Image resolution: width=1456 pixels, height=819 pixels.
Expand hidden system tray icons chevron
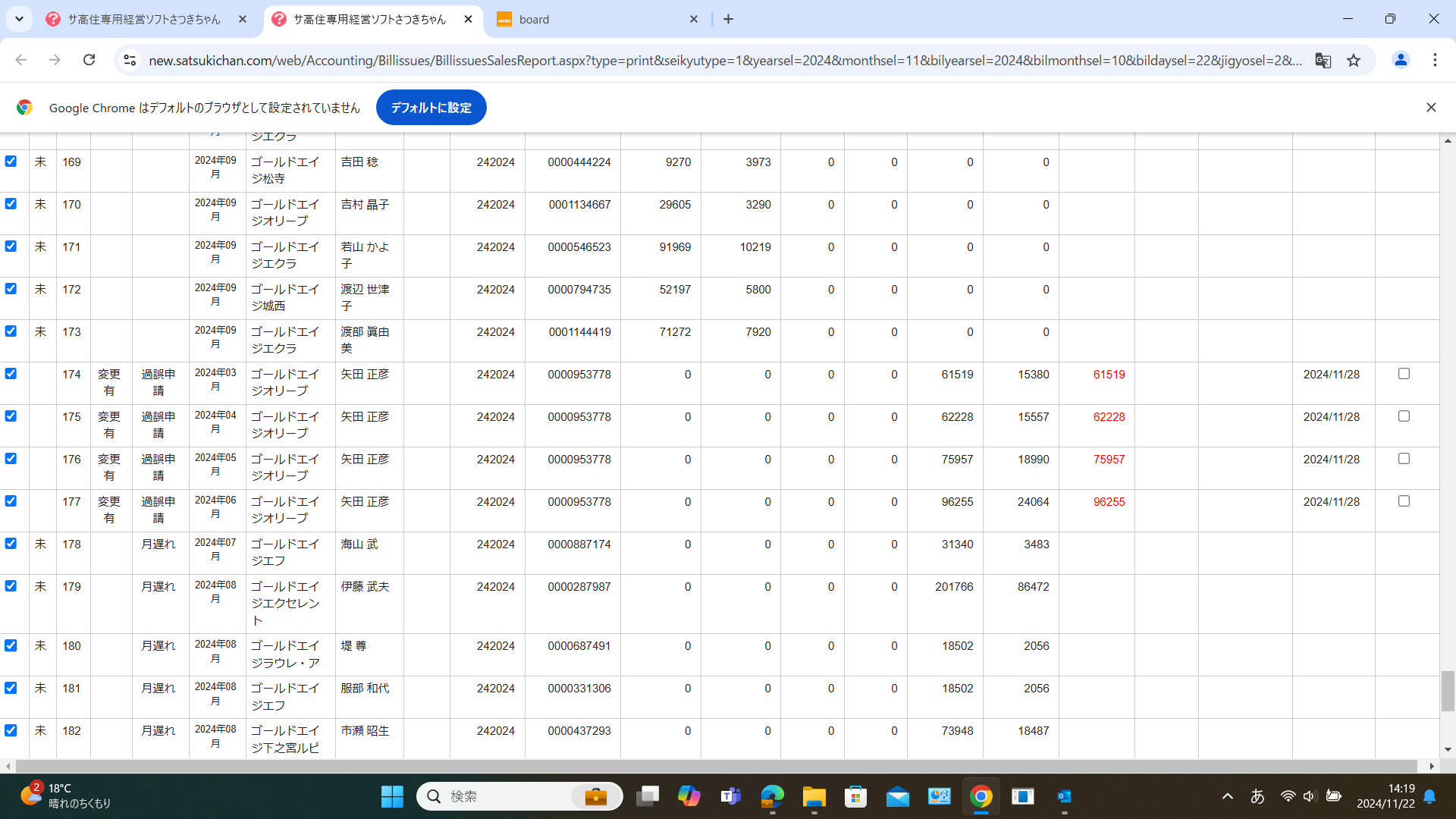click(1227, 796)
